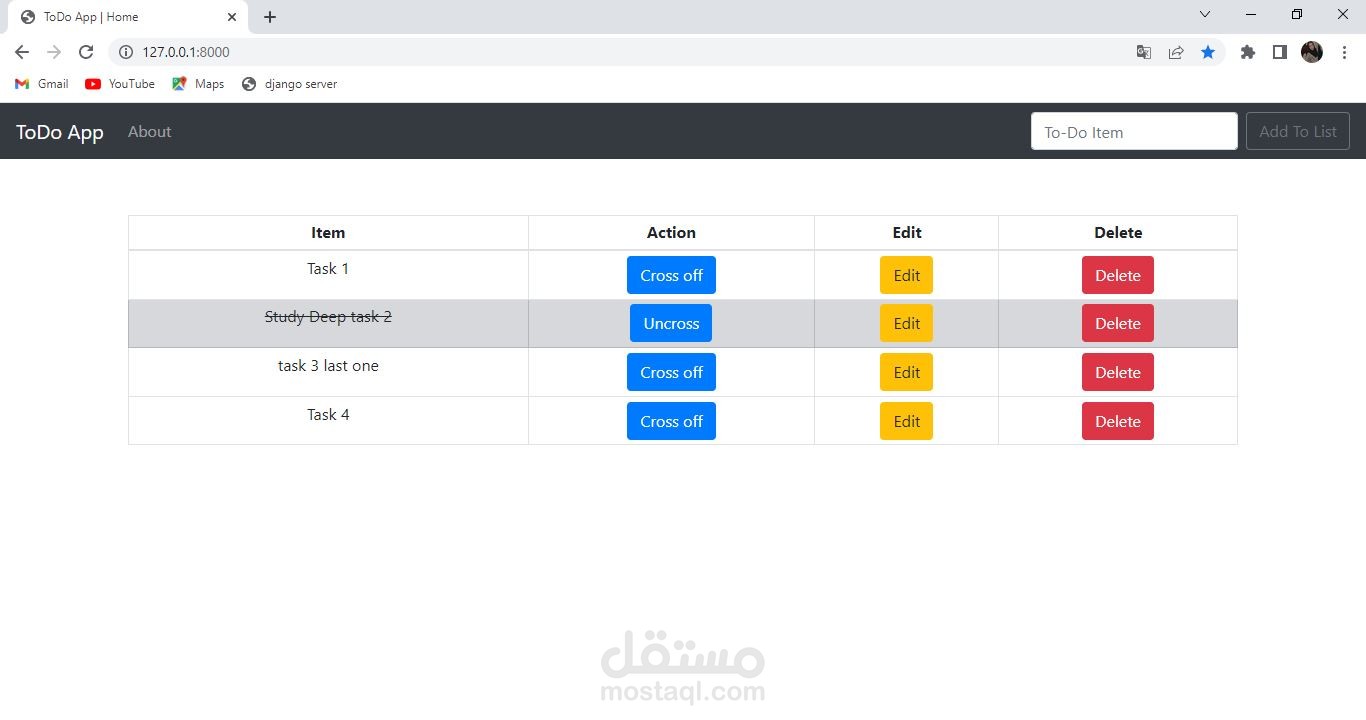Cross off Task 4

(x=671, y=421)
